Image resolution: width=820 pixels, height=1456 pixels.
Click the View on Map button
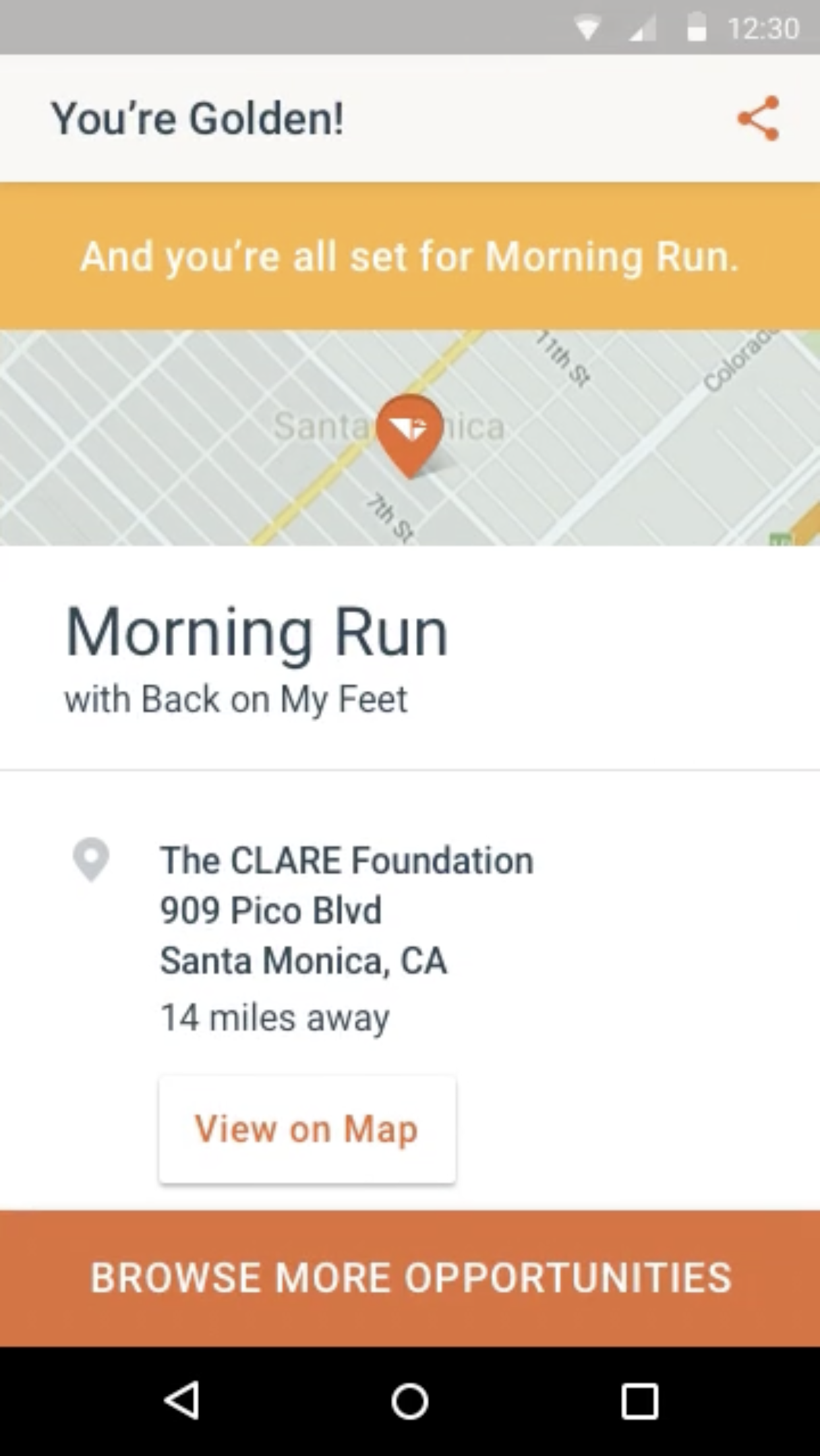307,1129
